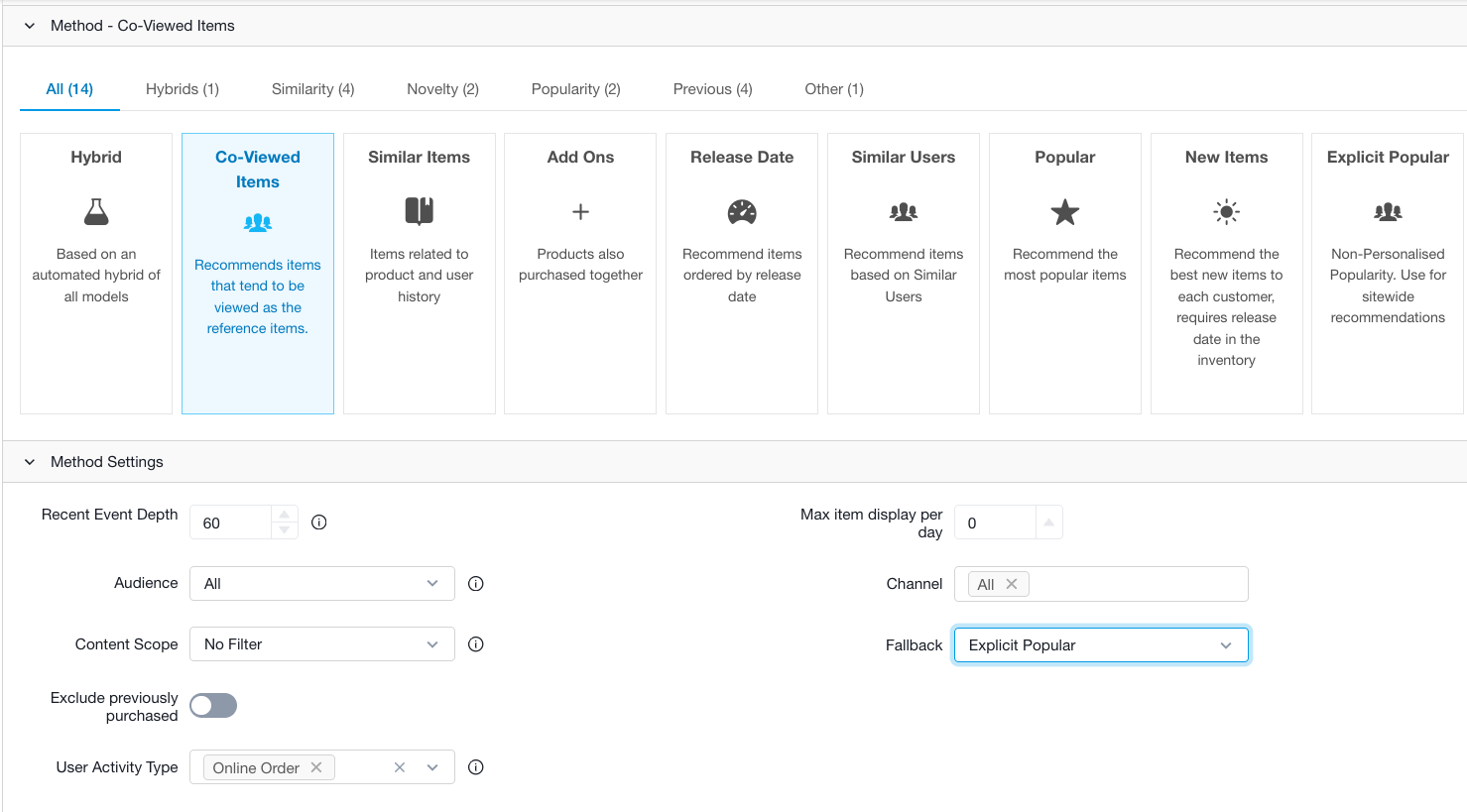Click the Max item display input field
1467x812 pixels.
pyautogui.click(x=995, y=522)
